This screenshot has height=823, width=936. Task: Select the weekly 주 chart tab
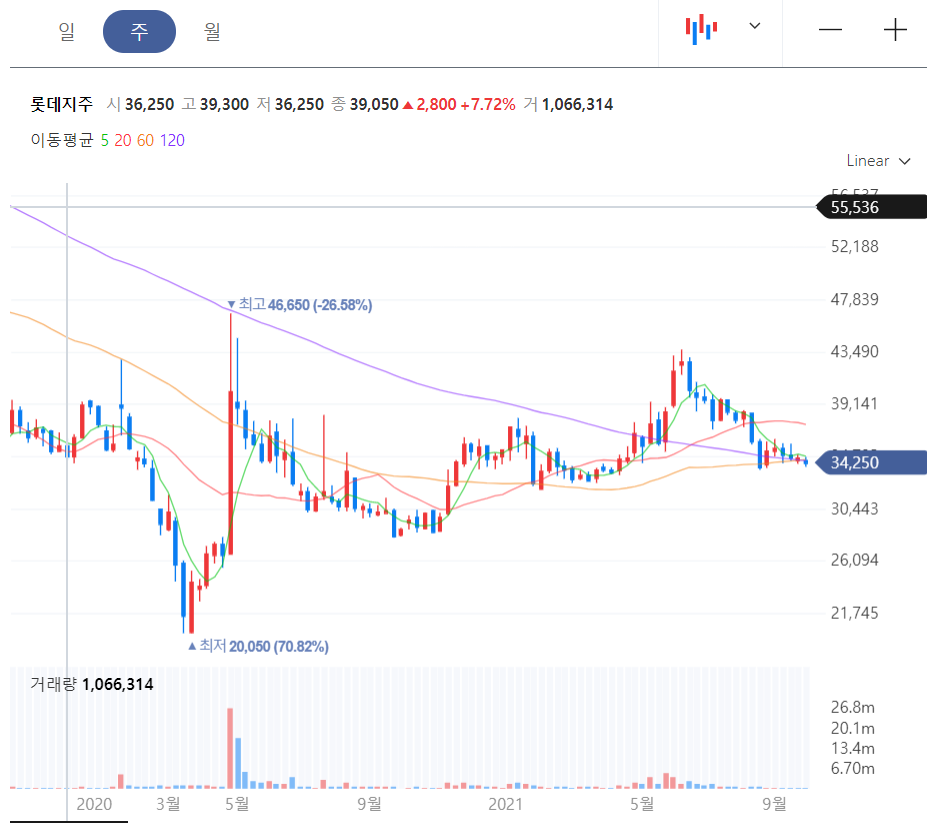pyautogui.click(x=139, y=31)
